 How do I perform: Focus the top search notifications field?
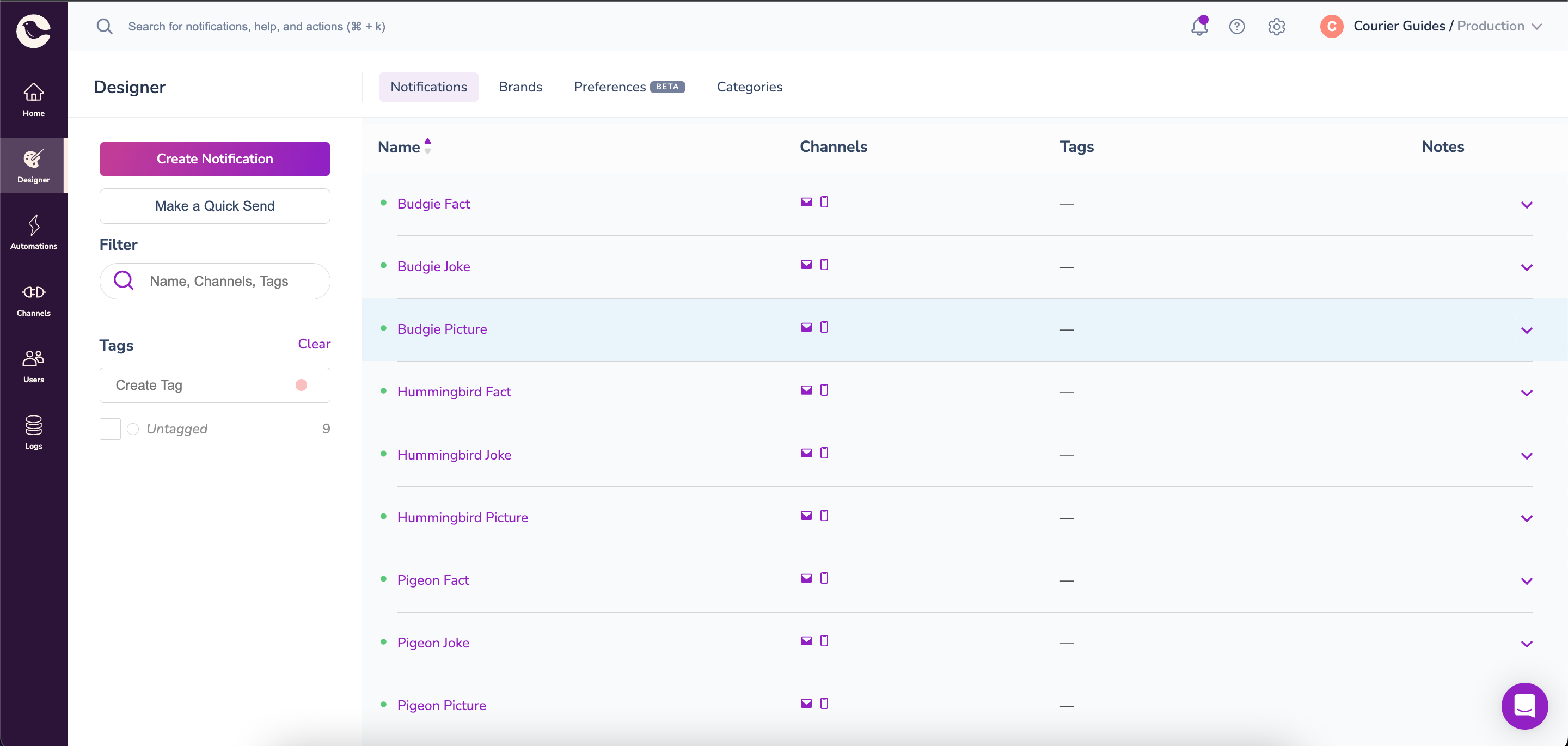[x=256, y=26]
